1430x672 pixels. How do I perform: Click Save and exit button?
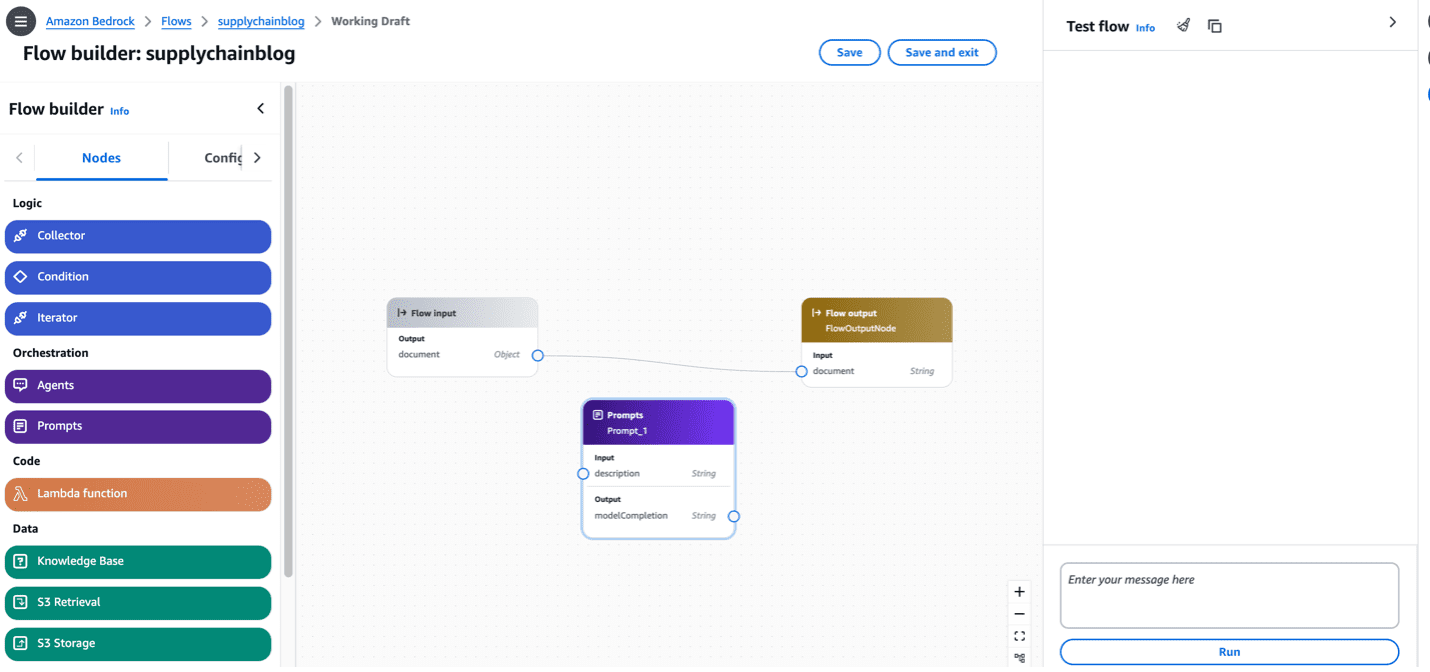pyautogui.click(x=941, y=53)
